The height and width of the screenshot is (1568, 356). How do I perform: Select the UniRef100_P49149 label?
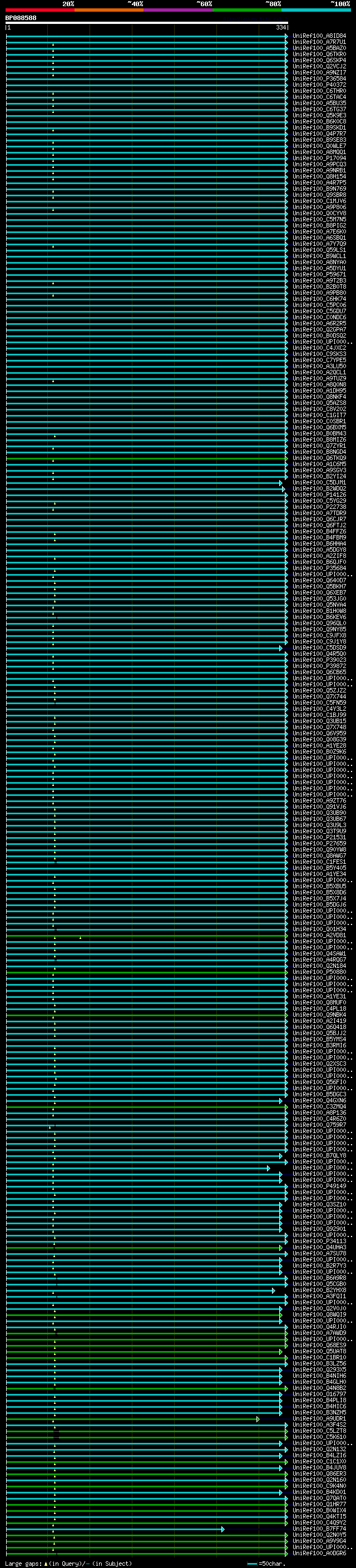(319, 1186)
